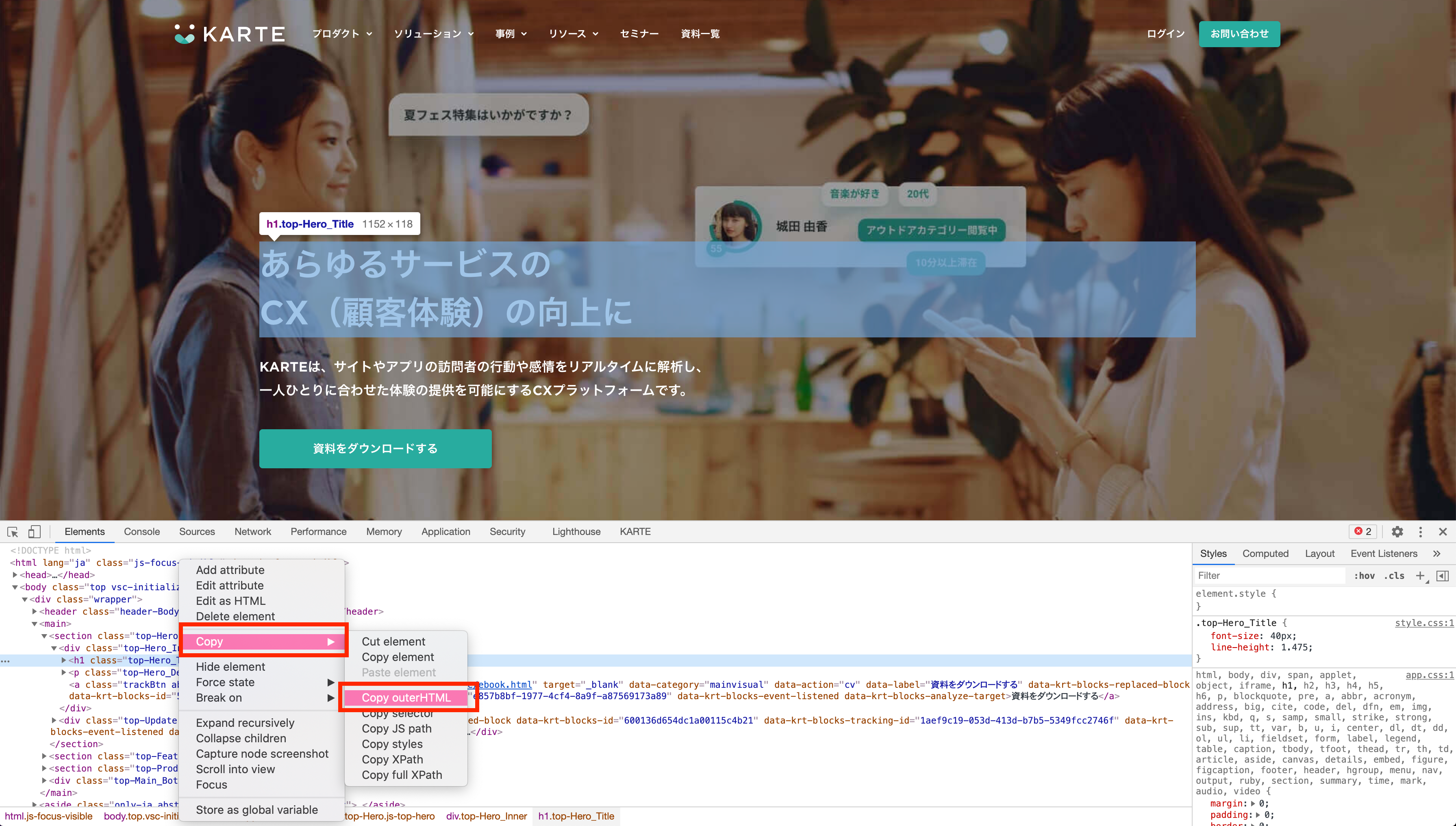Collapse the main element node
The height and width of the screenshot is (826, 1456).
click(35, 624)
